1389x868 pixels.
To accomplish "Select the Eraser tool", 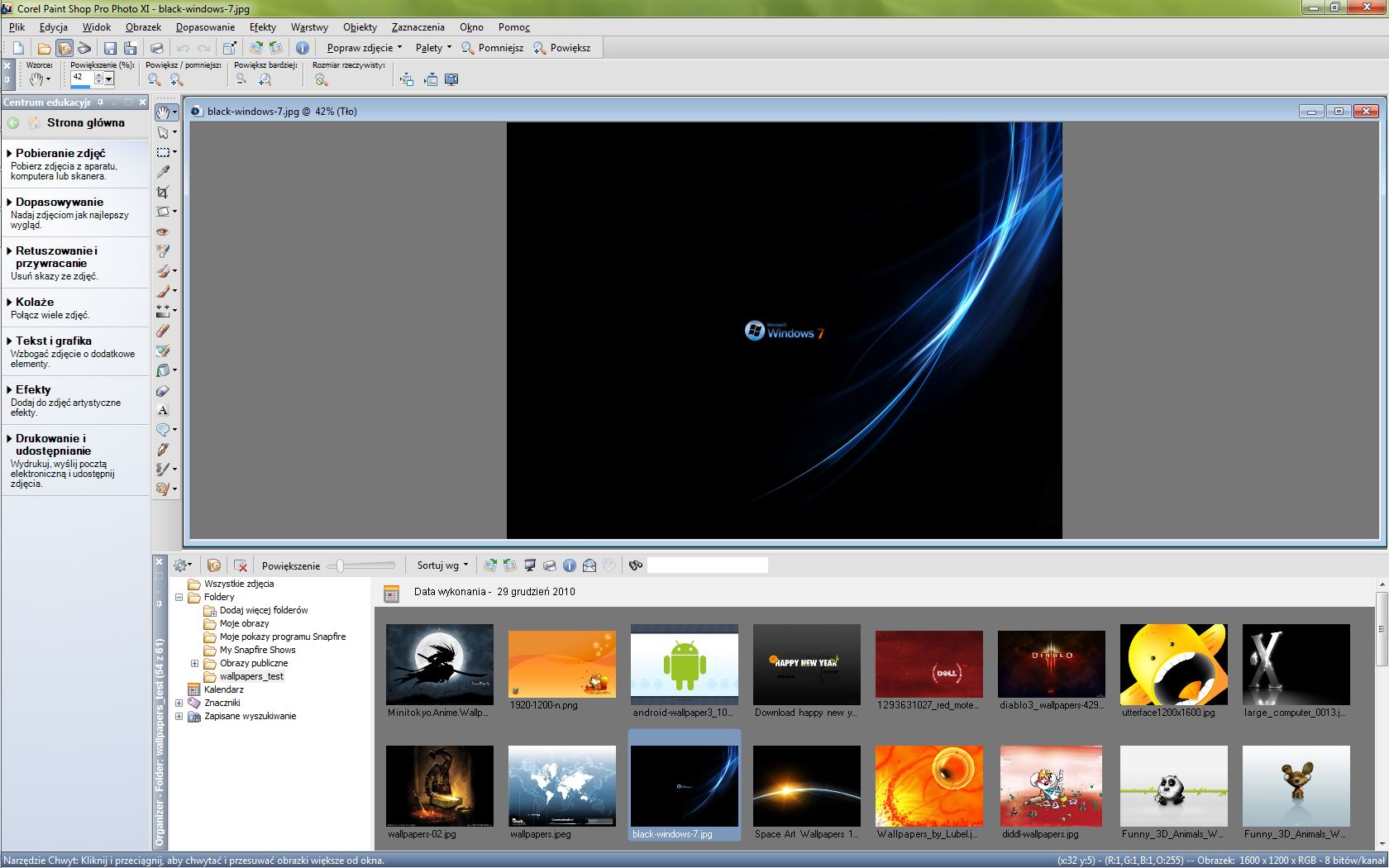I will [164, 331].
